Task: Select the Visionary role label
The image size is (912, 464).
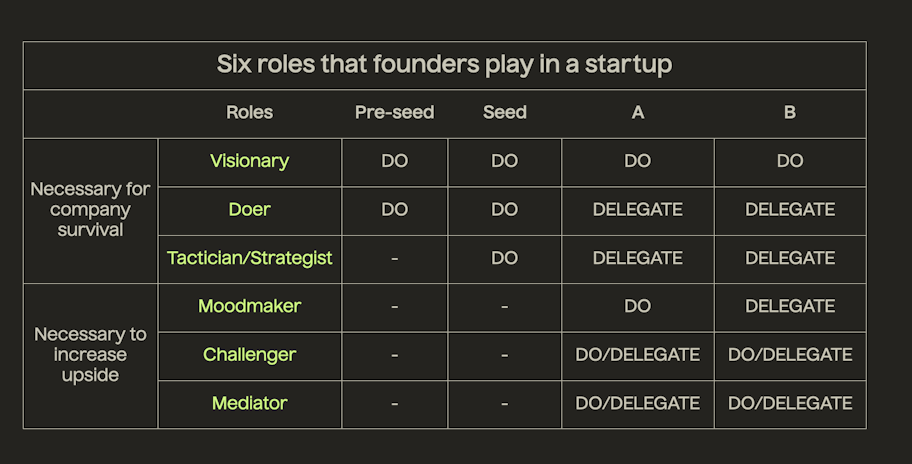Action: coord(250,161)
